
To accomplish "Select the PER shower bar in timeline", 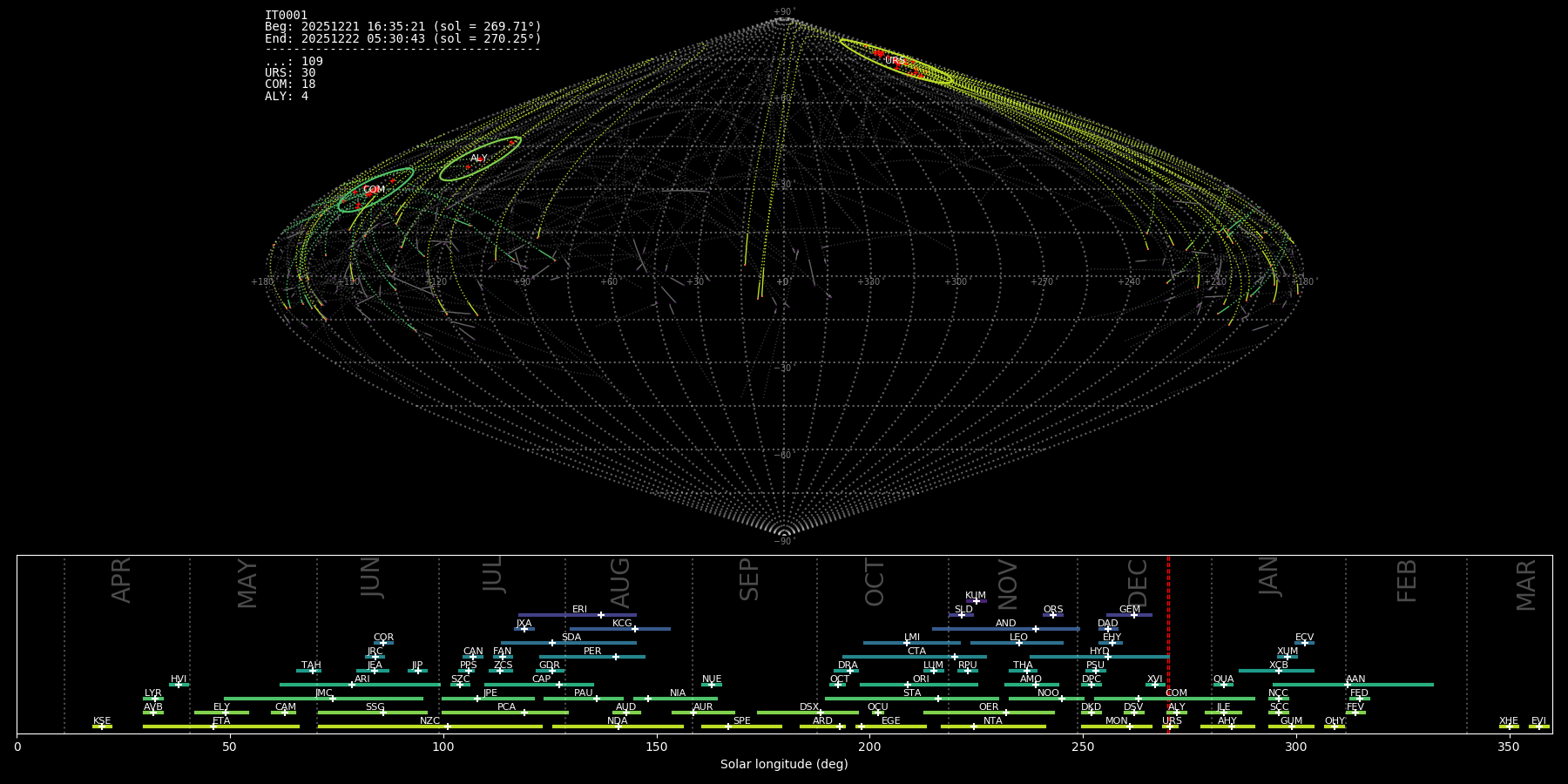I will point(592,657).
